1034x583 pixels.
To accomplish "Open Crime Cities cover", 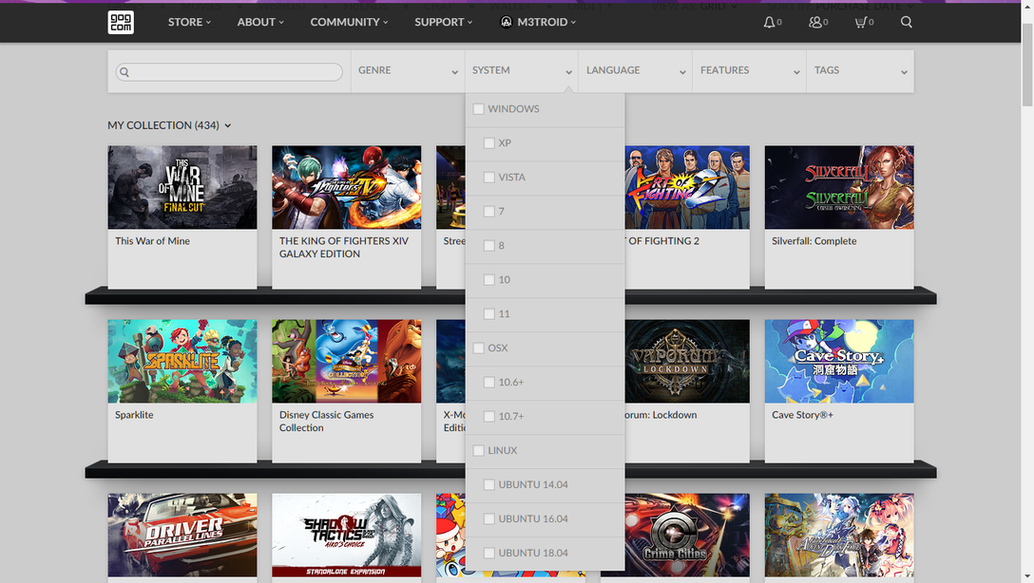I will [687, 536].
